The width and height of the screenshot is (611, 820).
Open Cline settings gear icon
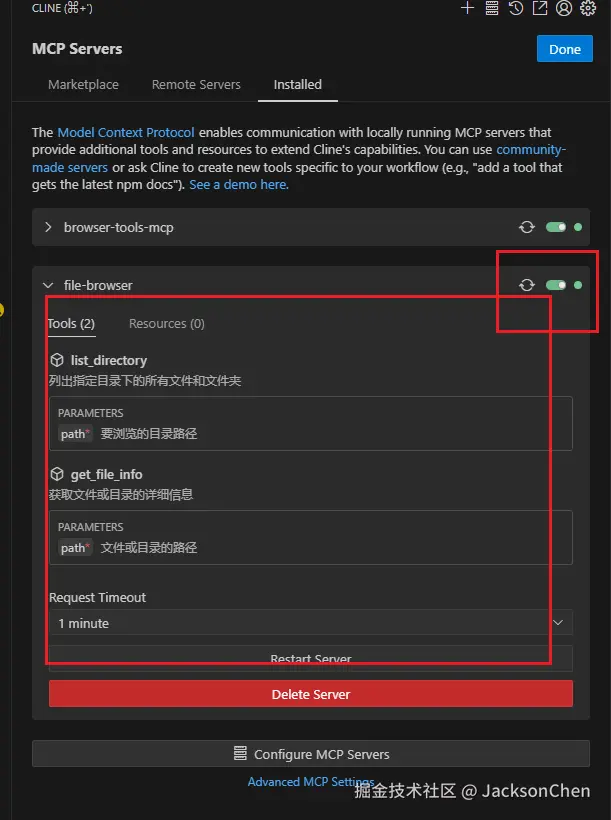(588, 8)
